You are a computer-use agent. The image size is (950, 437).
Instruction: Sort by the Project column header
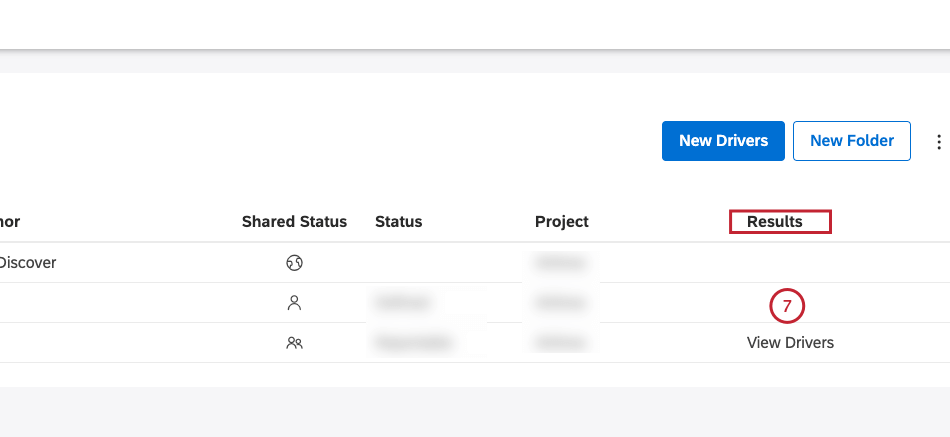point(561,222)
